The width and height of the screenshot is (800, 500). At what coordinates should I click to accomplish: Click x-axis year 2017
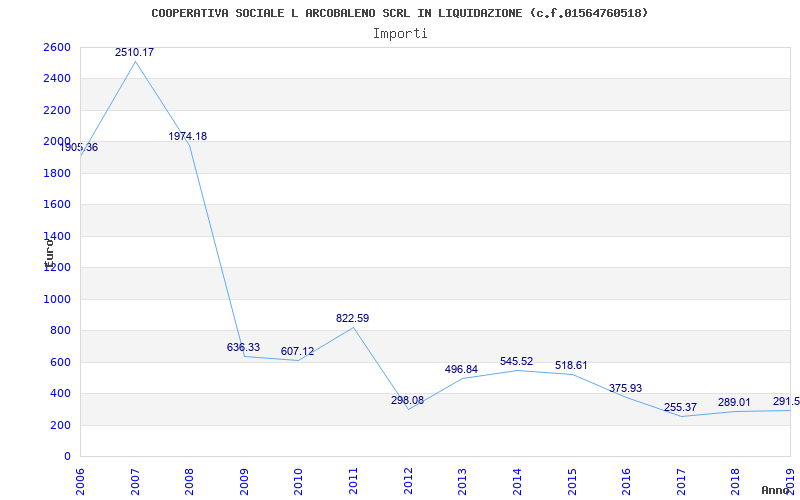click(681, 482)
